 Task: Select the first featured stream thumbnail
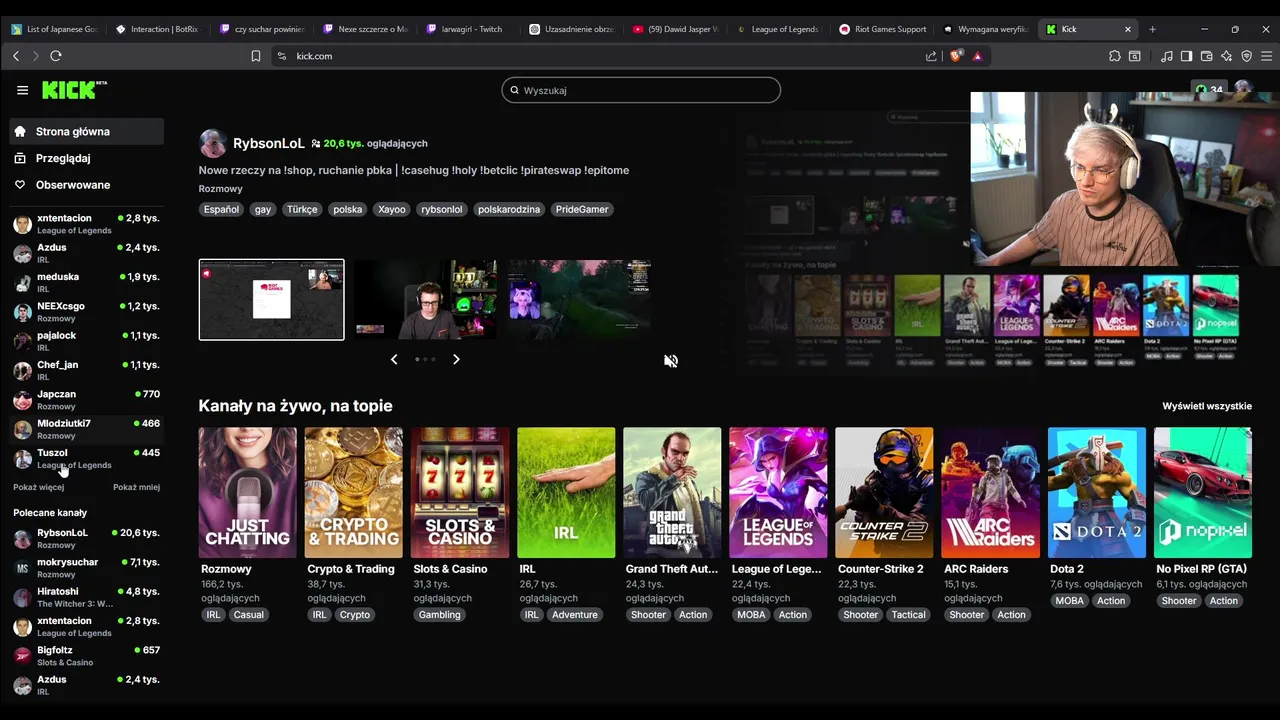(x=271, y=300)
